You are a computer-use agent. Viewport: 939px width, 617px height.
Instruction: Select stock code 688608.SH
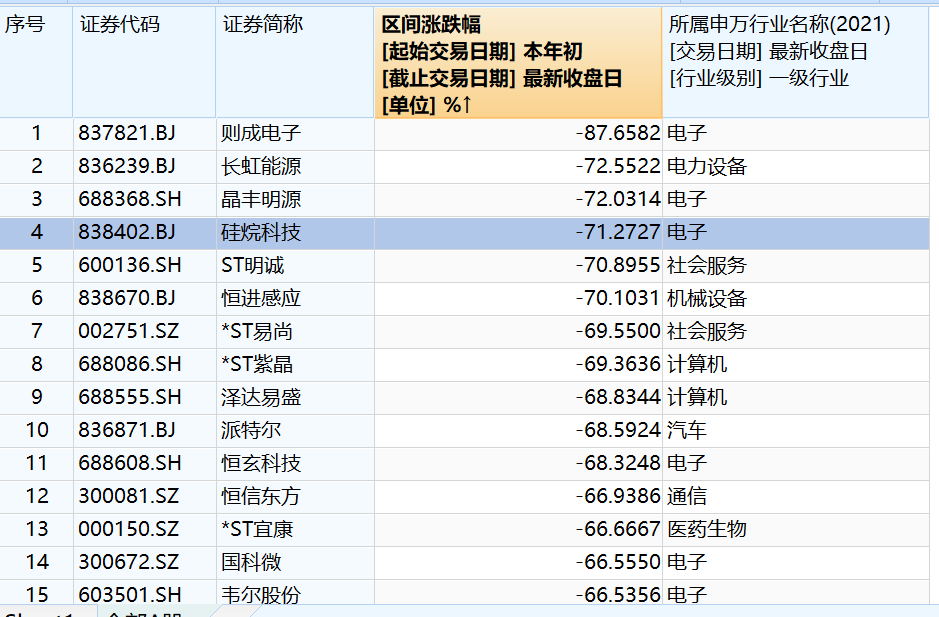[130, 462]
